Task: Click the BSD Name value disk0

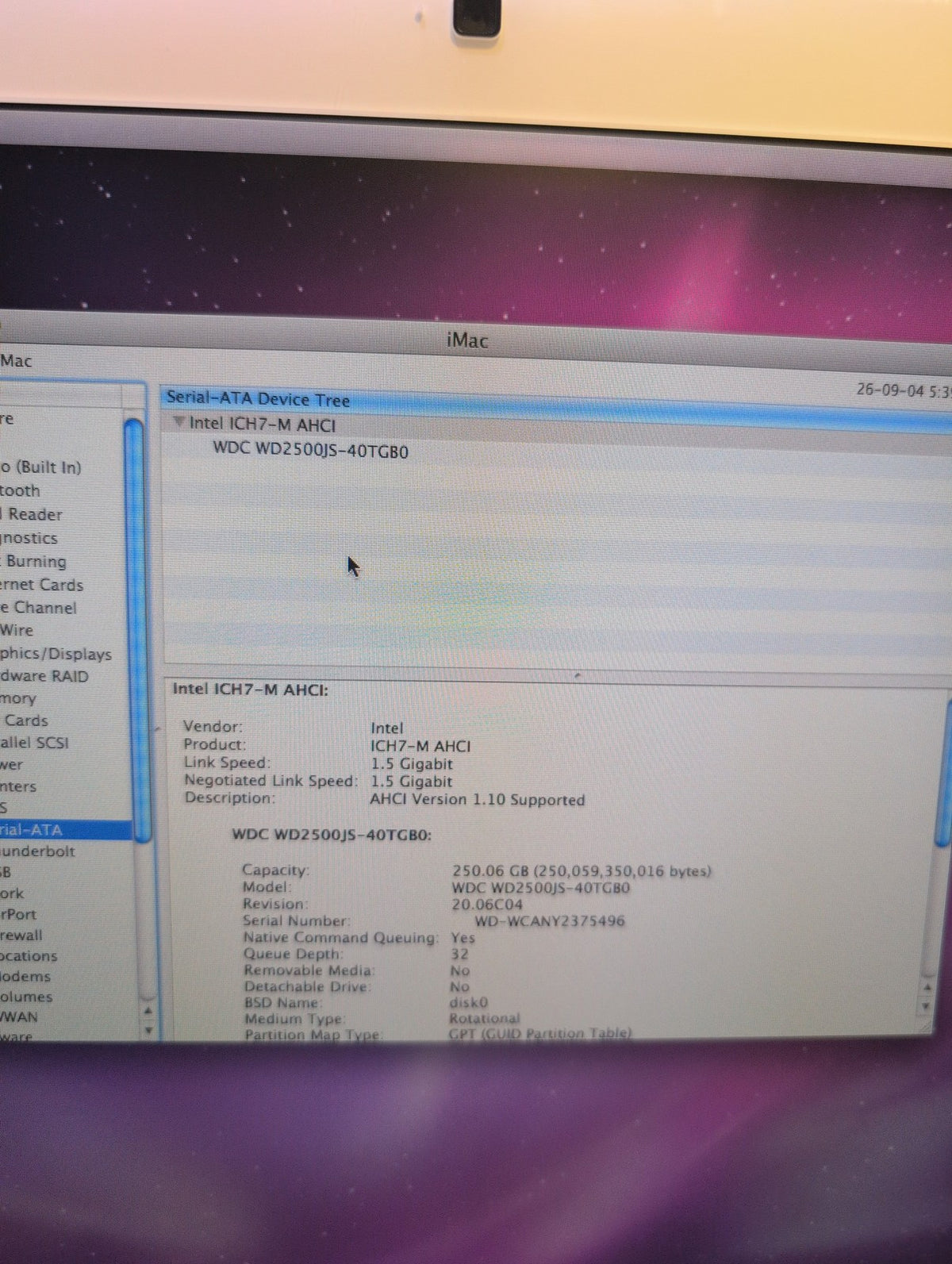Action: [468, 1002]
